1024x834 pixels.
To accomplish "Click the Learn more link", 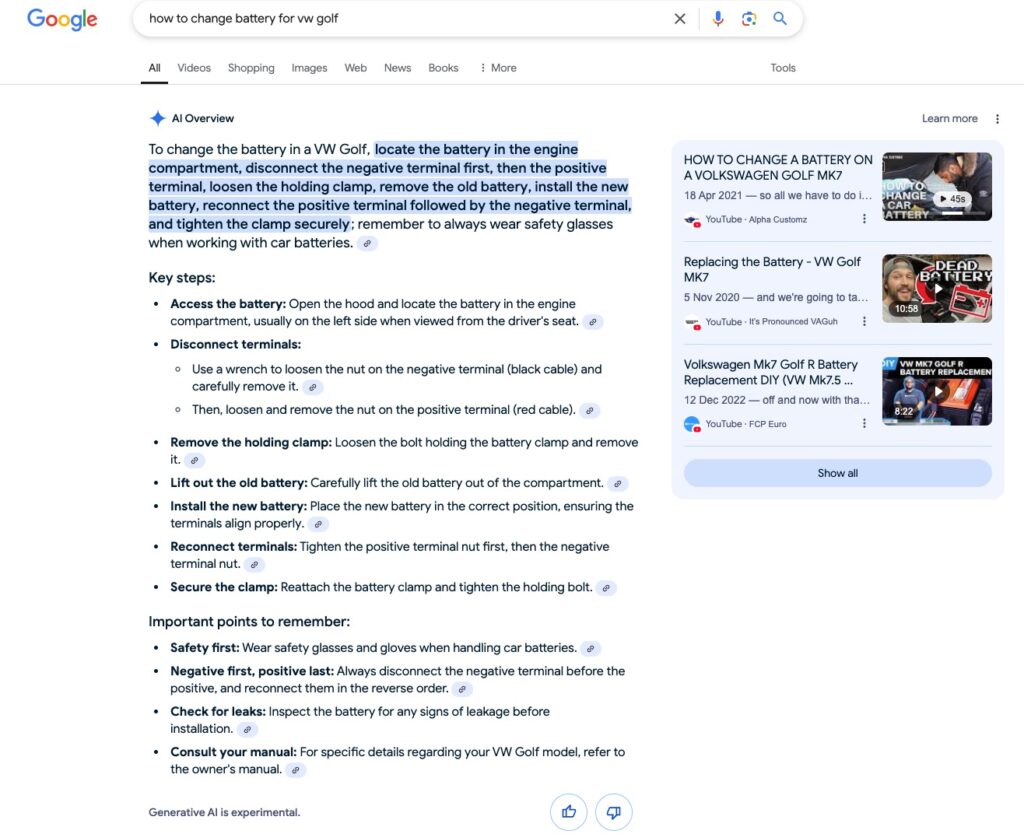I will click(x=950, y=118).
